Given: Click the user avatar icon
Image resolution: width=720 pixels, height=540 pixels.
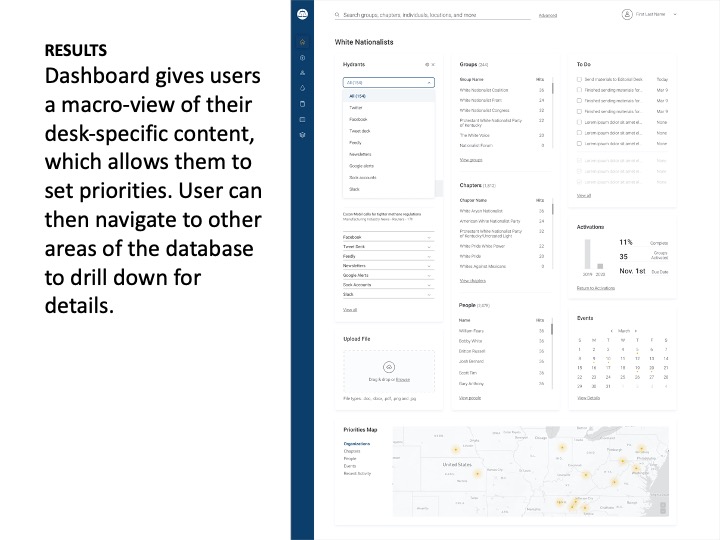Looking at the screenshot, I should click(x=627, y=15).
